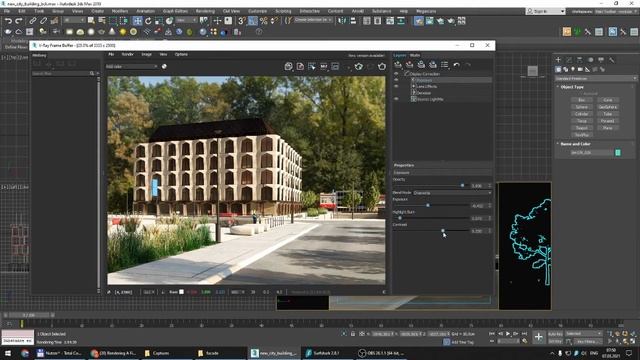Click the Plane primitive button
640x360 pixels.
point(608,128)
